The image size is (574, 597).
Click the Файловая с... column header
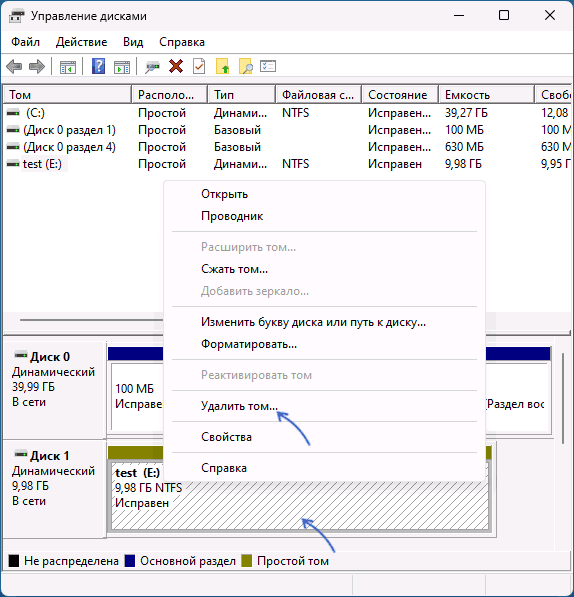point(319,94)
